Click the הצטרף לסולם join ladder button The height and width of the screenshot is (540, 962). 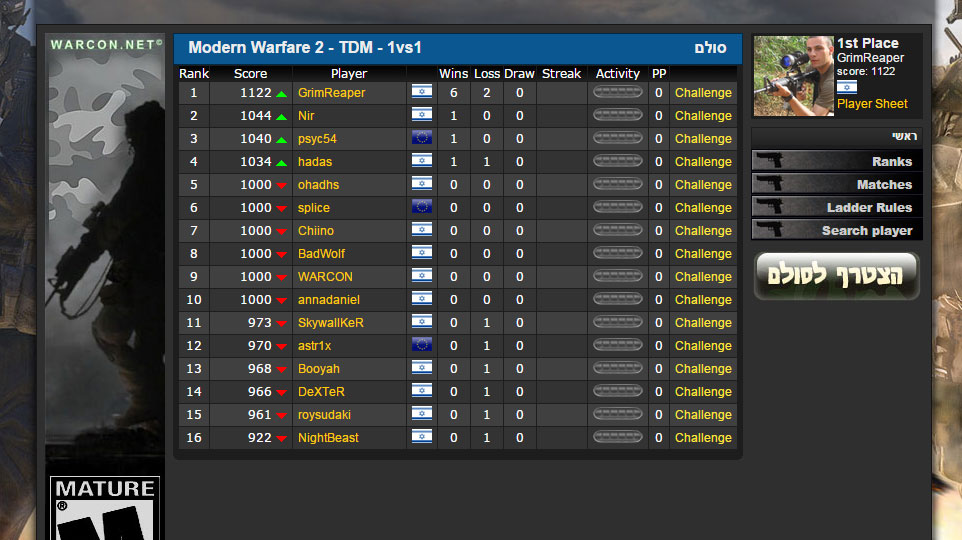point(836,276)
